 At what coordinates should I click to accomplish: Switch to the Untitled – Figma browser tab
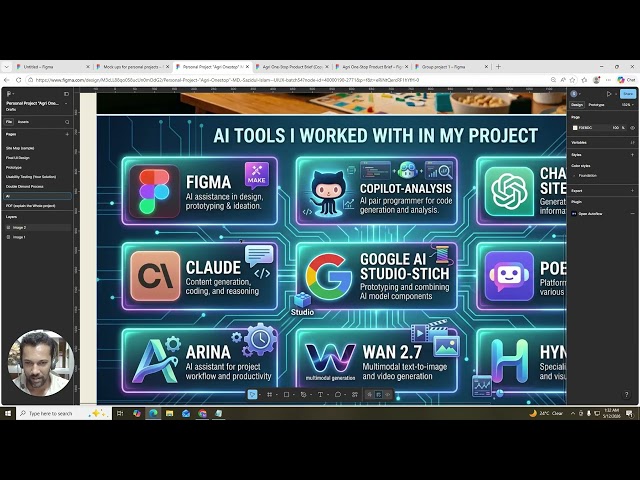[x=51, y=67]
